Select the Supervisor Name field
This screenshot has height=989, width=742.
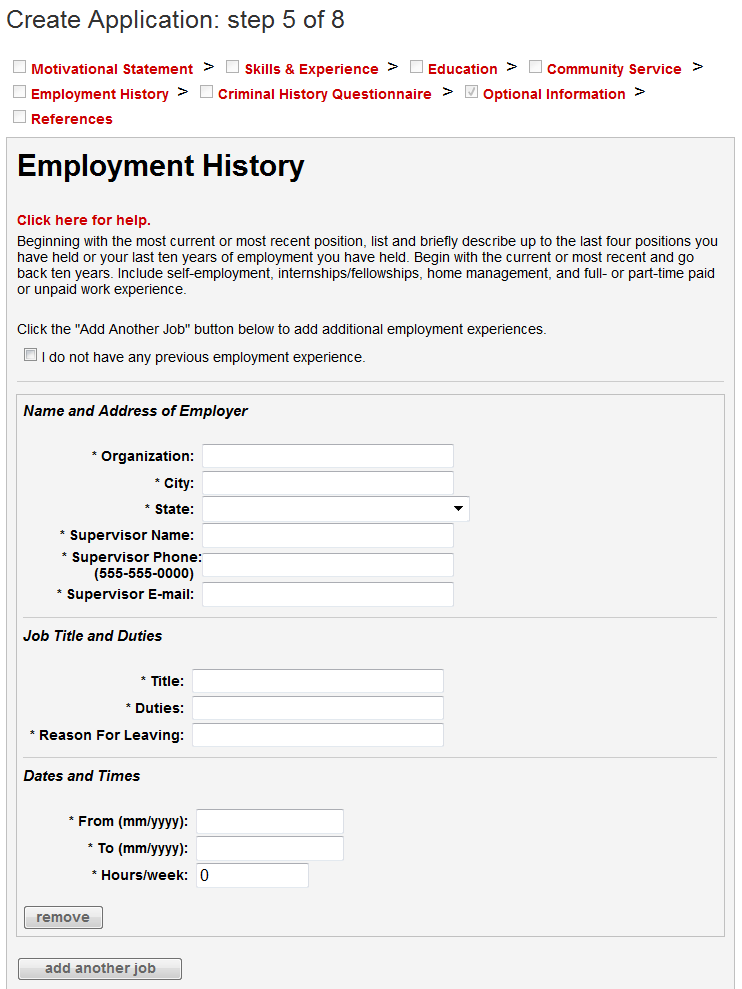(328, 535)
